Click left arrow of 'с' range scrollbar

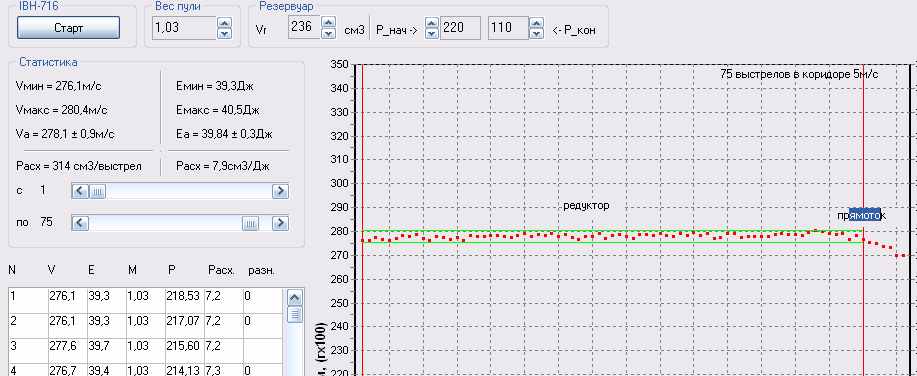pos(80,191)
